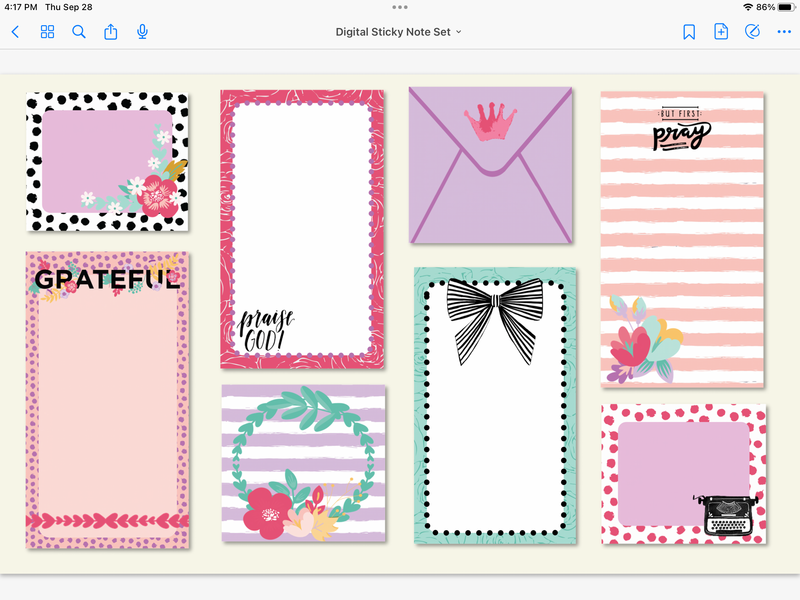
Task: Select the purple envelope with pink crown
Action: click(x=491, y=165)
